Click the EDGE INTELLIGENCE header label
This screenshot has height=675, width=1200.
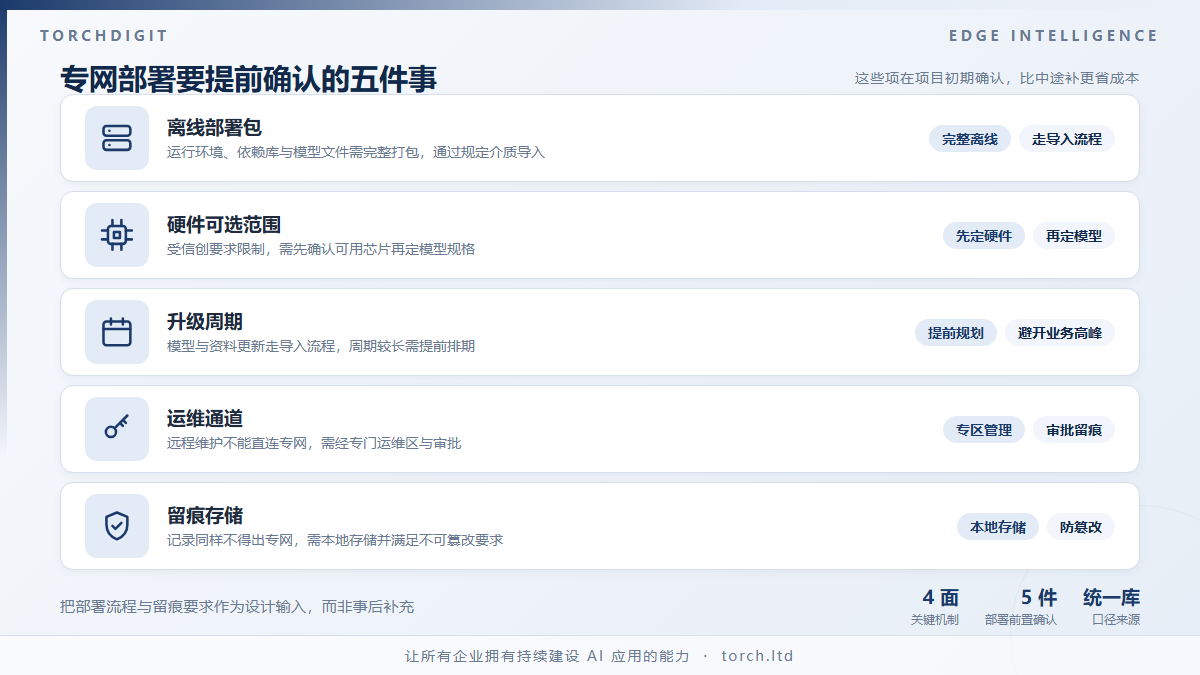pyautogui.click(x=1054, y=36)
